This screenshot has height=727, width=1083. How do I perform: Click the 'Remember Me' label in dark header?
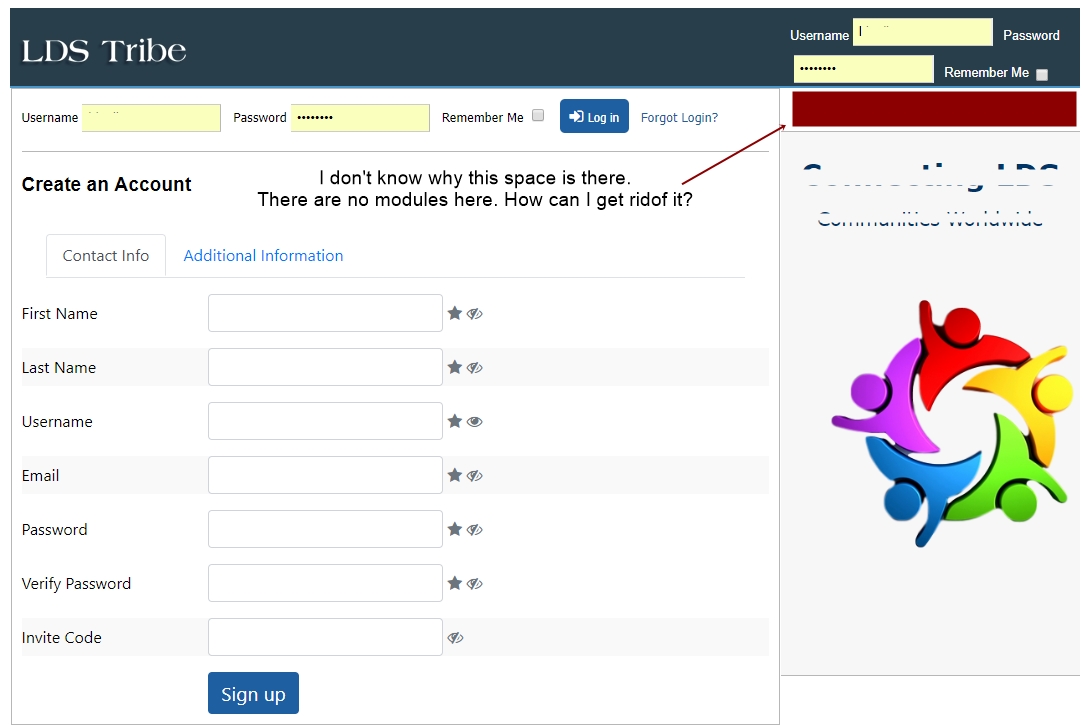pos(986,72)
